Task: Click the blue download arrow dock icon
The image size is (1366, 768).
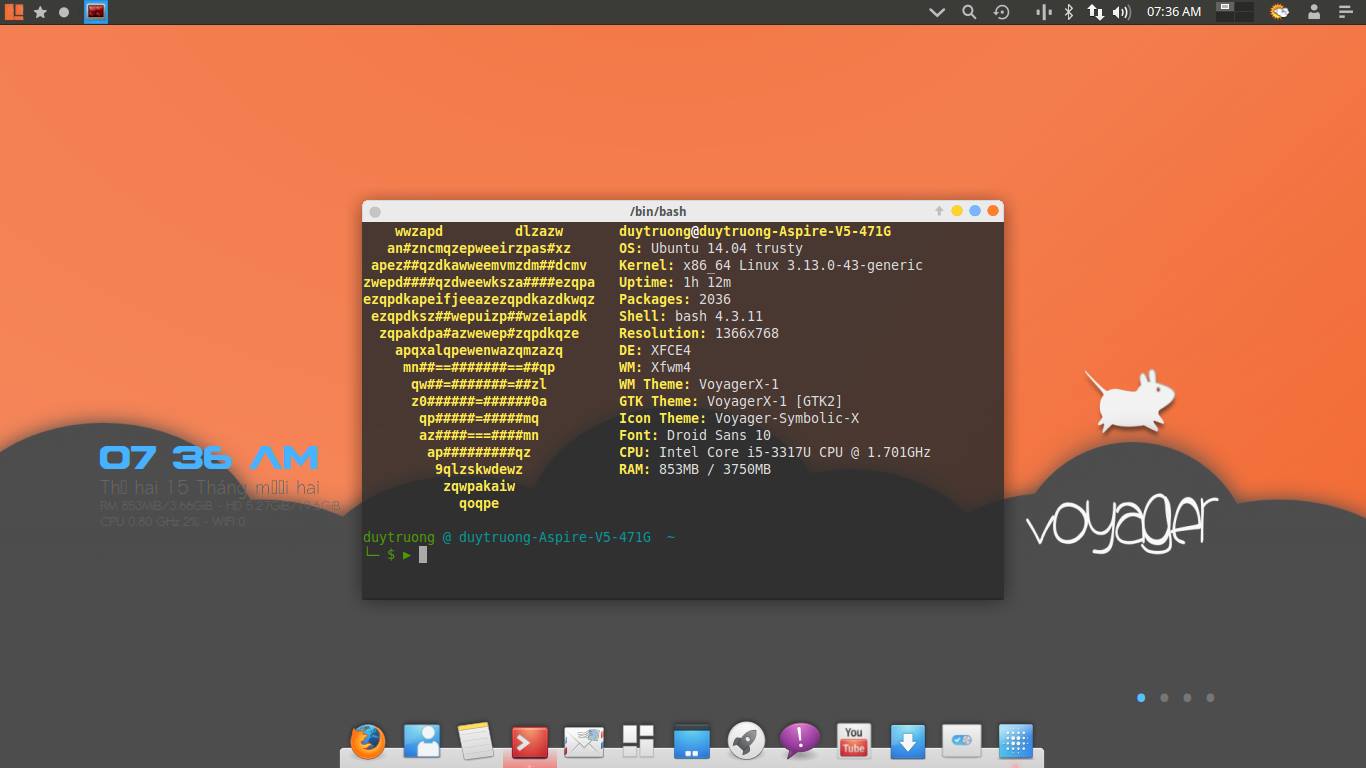Action: tap(908, 742)
